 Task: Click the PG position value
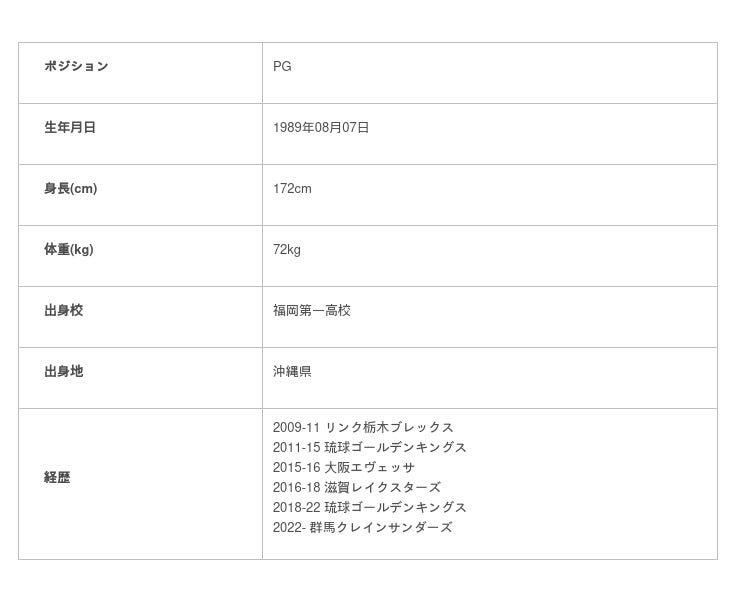pyautogui.click(x=282, y=67)
